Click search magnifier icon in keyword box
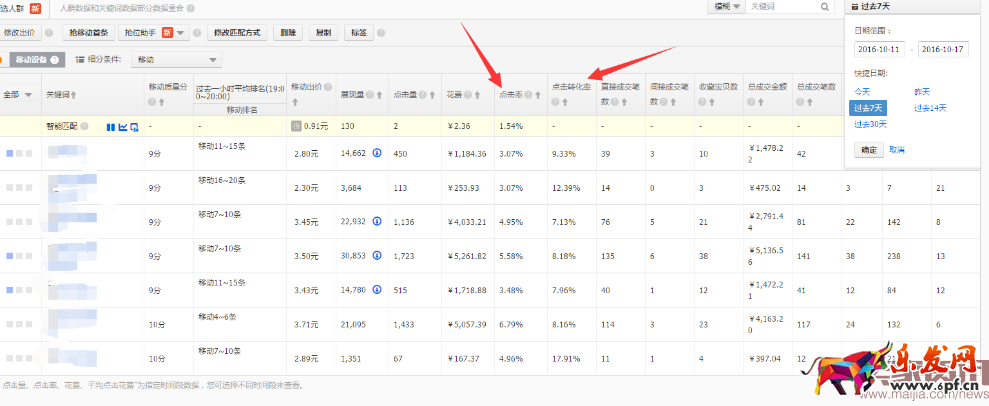The height and width of the screenshot is (406, 989). [823, 7]
